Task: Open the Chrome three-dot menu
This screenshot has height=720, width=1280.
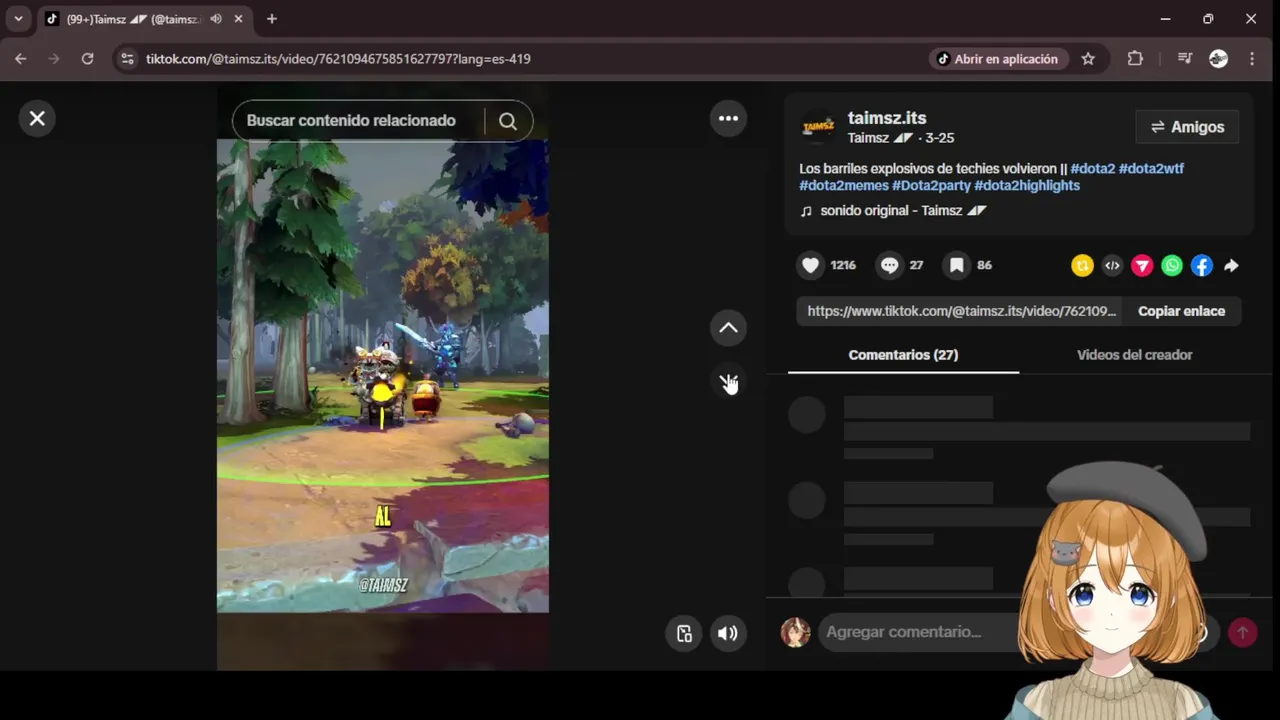Action: (x=1252, y=59)
